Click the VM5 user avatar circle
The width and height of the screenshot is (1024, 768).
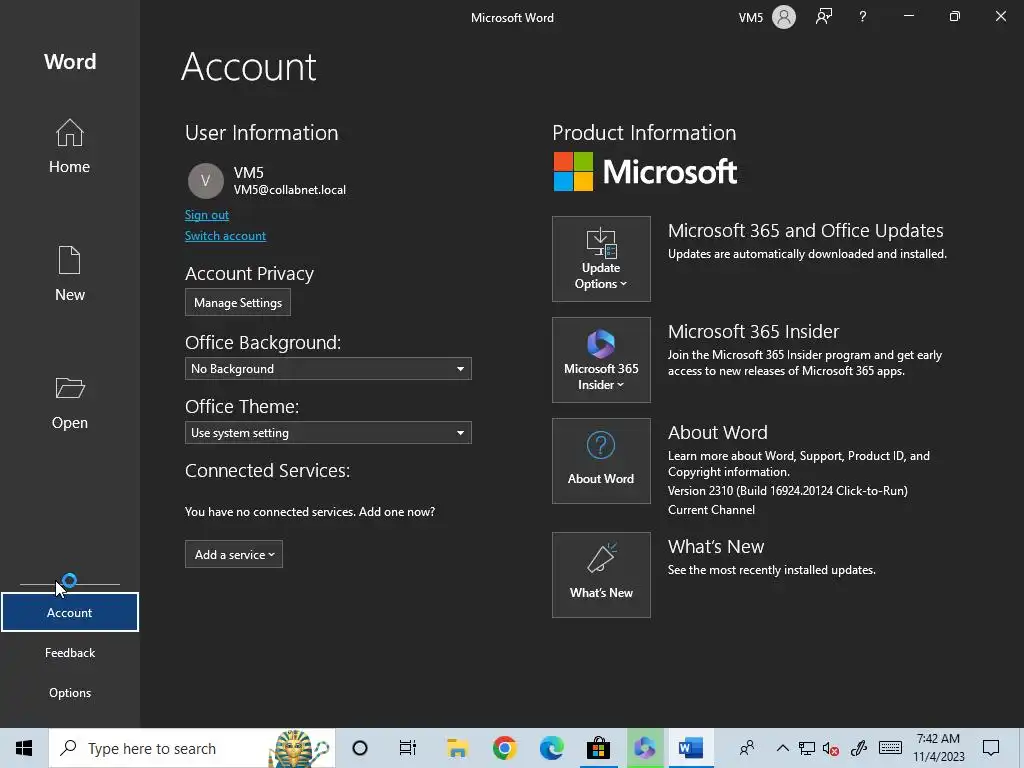(206, 181)
